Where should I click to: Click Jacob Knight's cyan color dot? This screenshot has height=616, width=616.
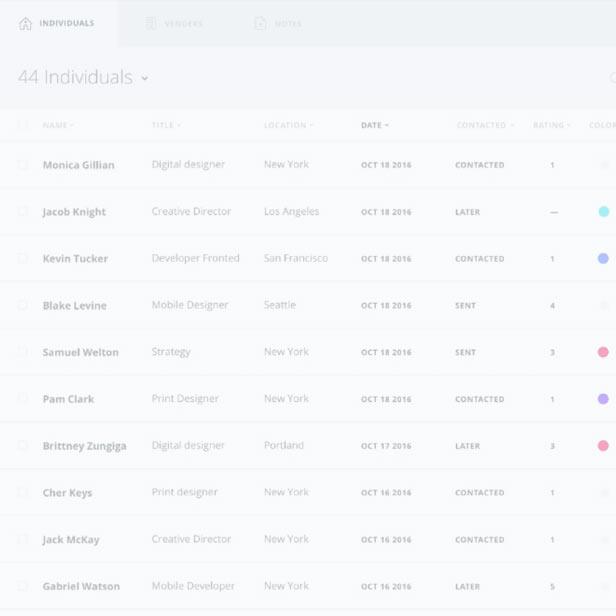click(603, 212)
